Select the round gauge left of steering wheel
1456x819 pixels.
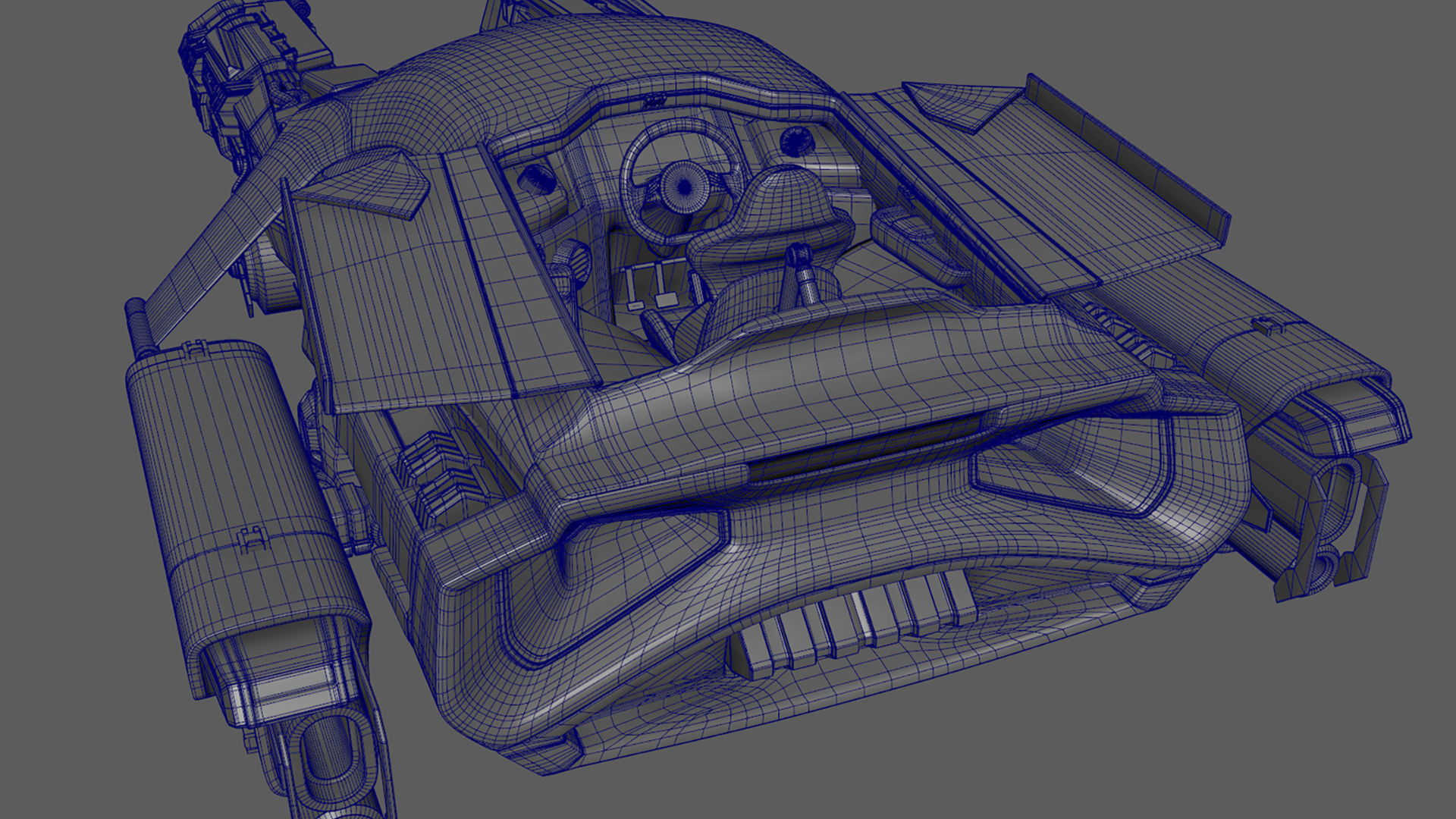point(537,179)
